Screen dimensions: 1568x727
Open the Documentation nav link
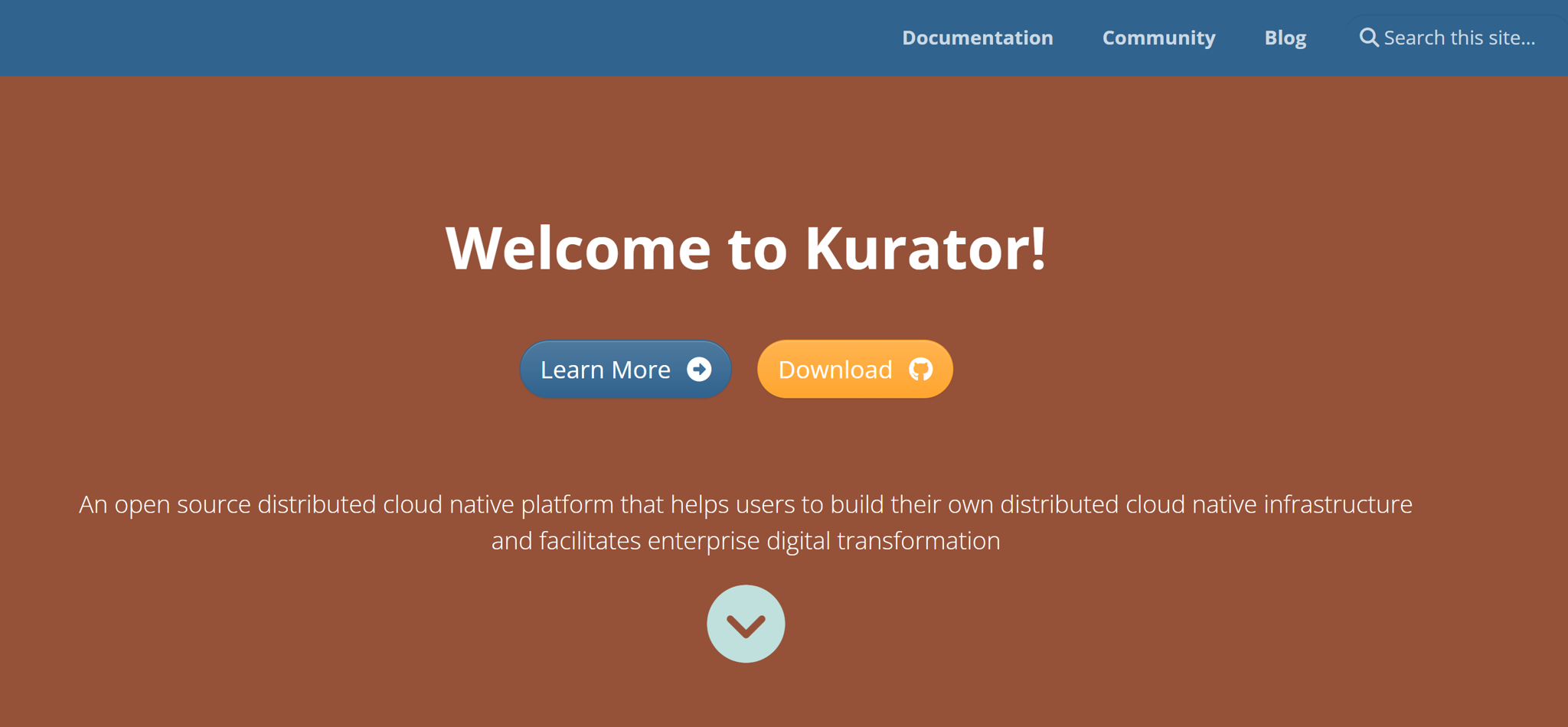coord(977,37)
